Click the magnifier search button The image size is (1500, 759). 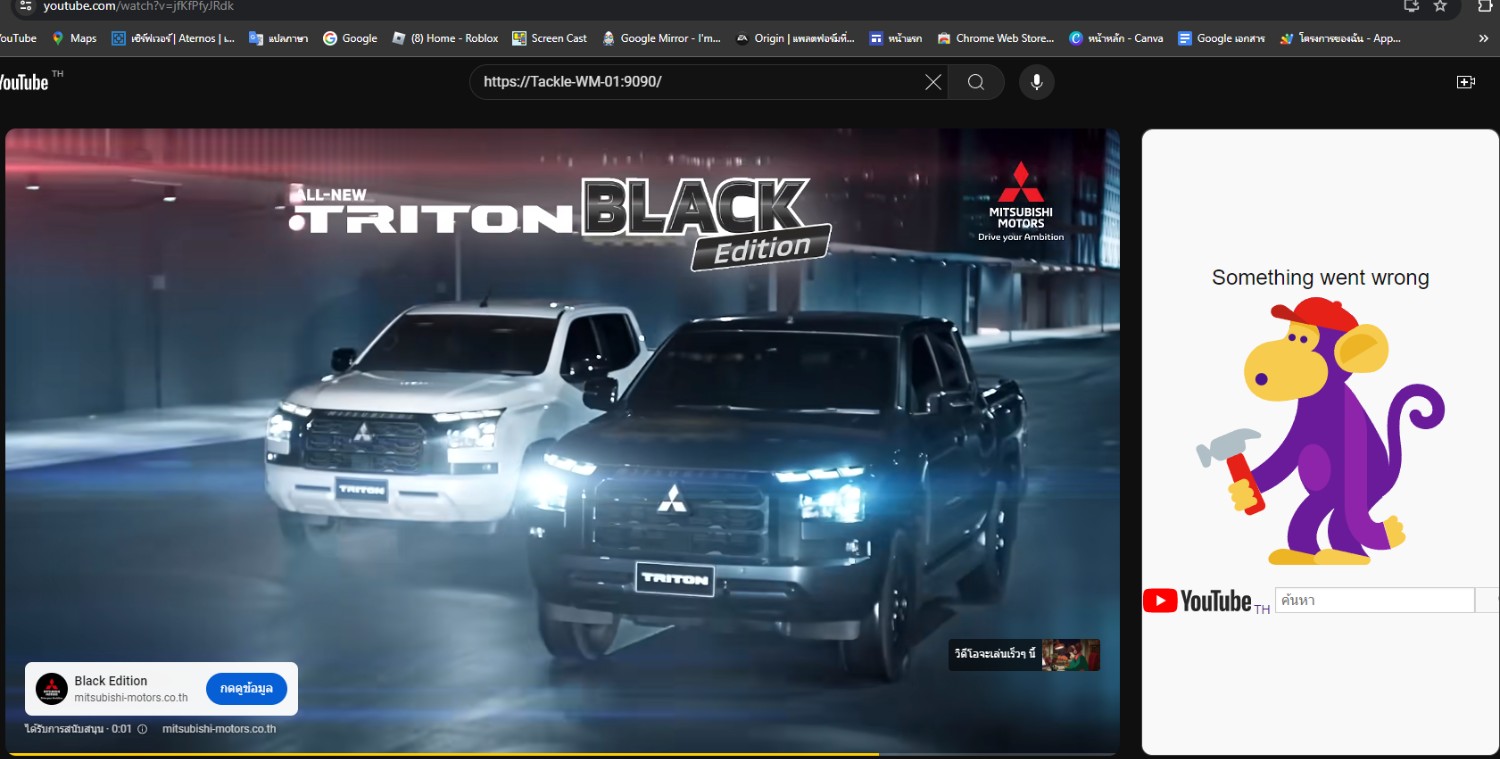pos(976,82)
